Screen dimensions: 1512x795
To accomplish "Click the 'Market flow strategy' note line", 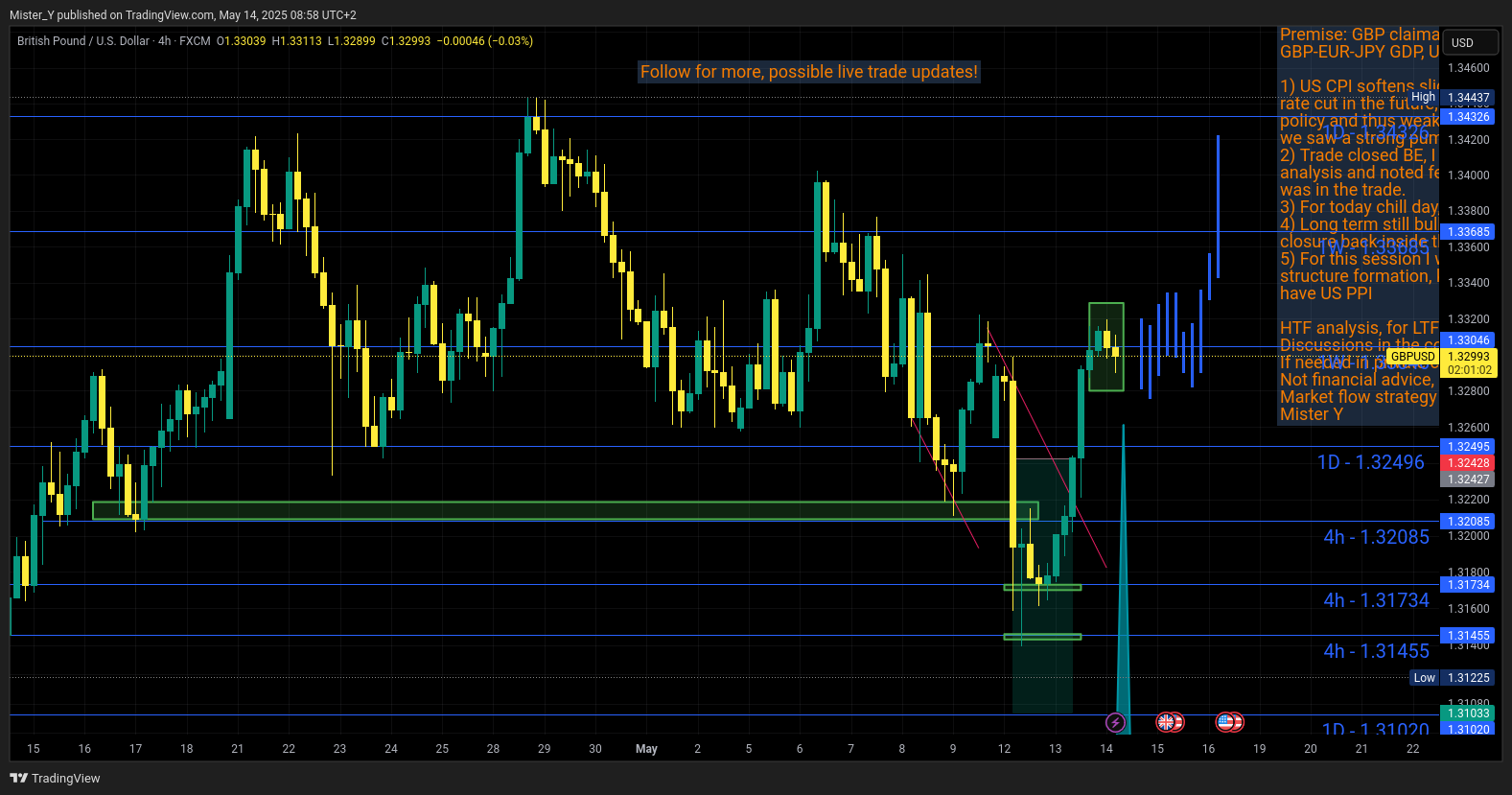I will (x=1359, y=397).
